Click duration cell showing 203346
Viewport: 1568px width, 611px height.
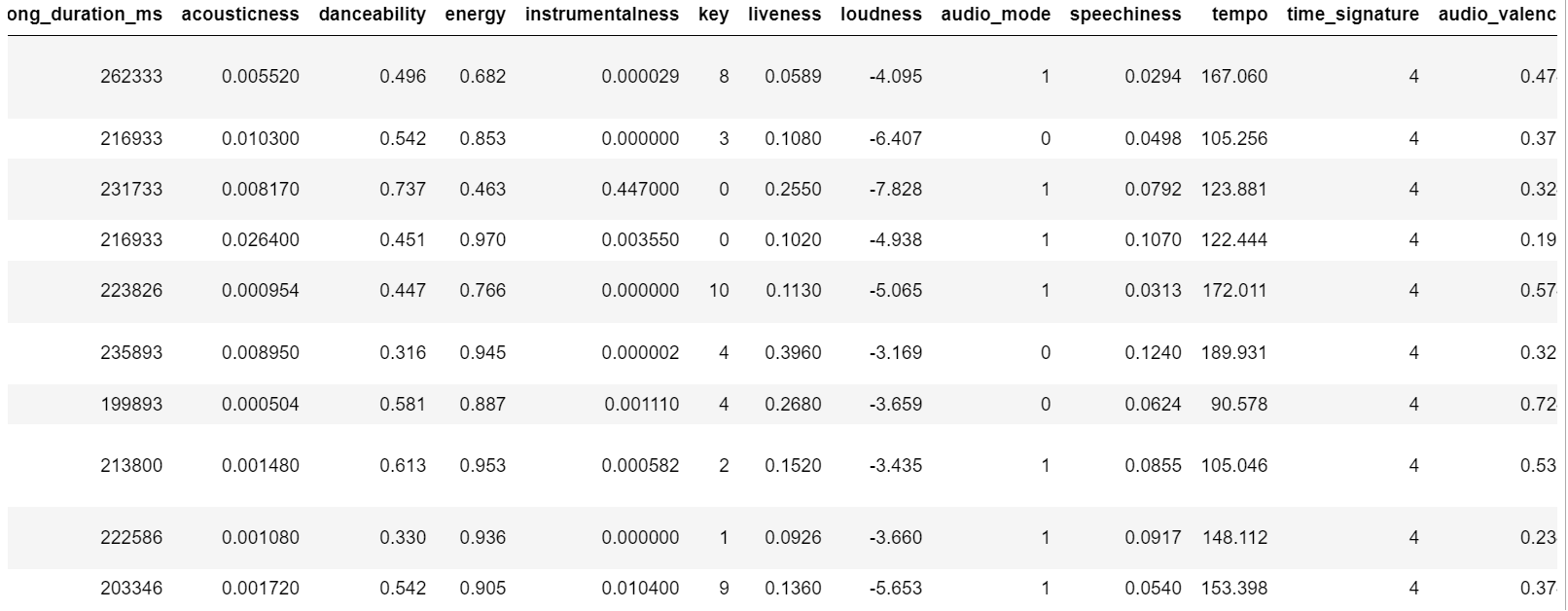(x=131, y=589)
